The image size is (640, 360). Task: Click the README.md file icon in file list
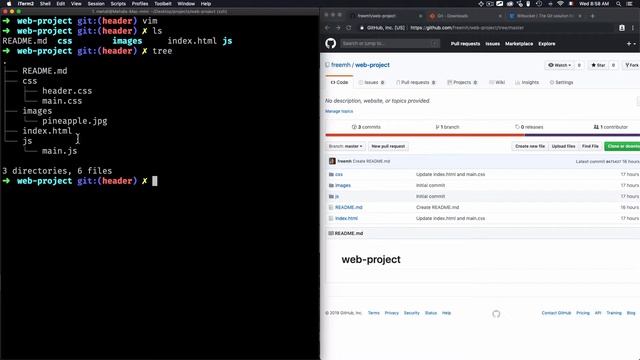tap(331, 207)
